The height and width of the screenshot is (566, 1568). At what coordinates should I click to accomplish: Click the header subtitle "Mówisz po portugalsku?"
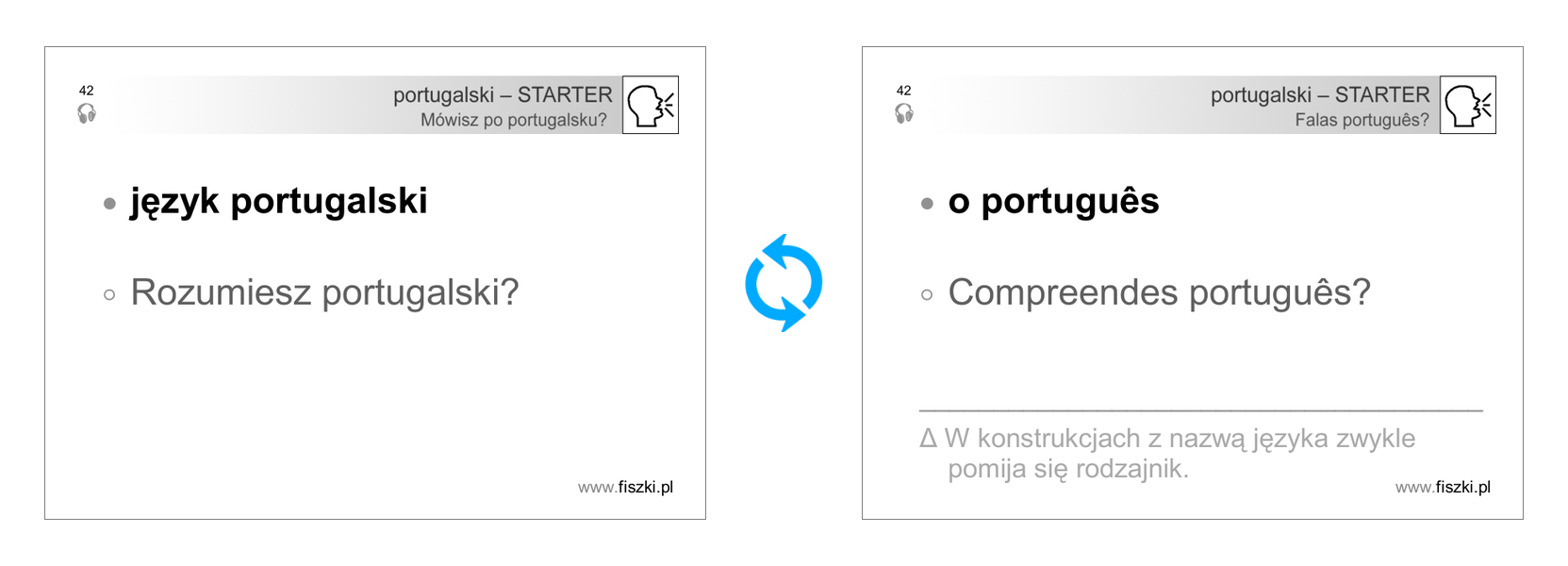click(x=514, y=120)
